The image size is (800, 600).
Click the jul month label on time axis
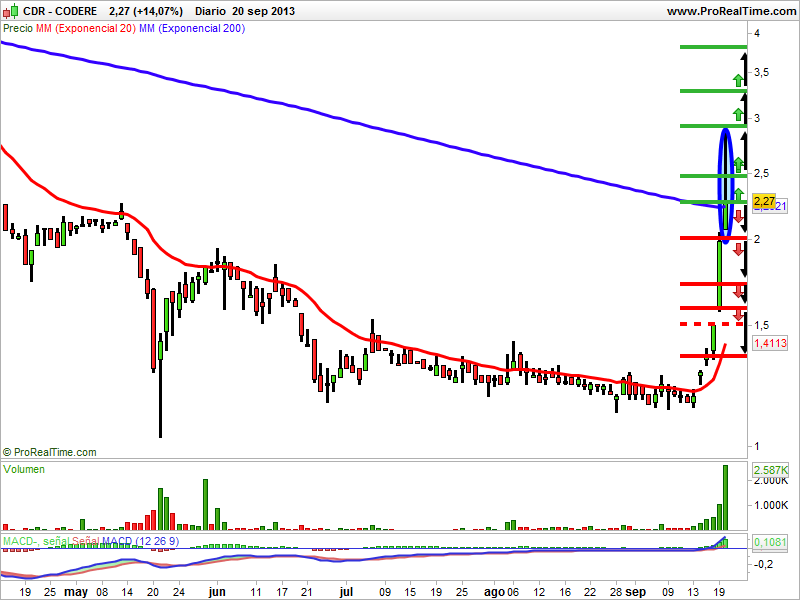click(346, 592)
